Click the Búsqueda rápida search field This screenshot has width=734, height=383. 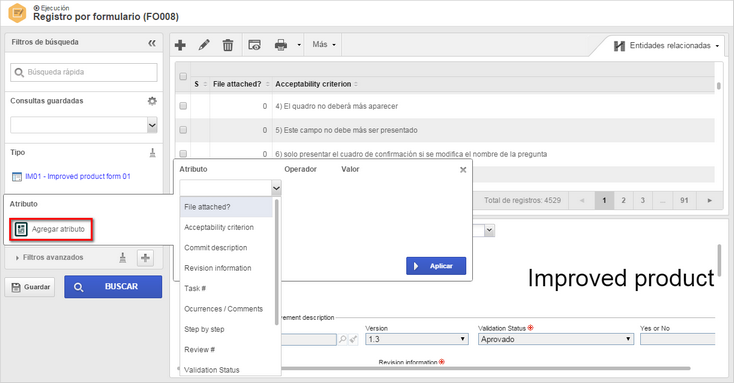coord(84,72)
